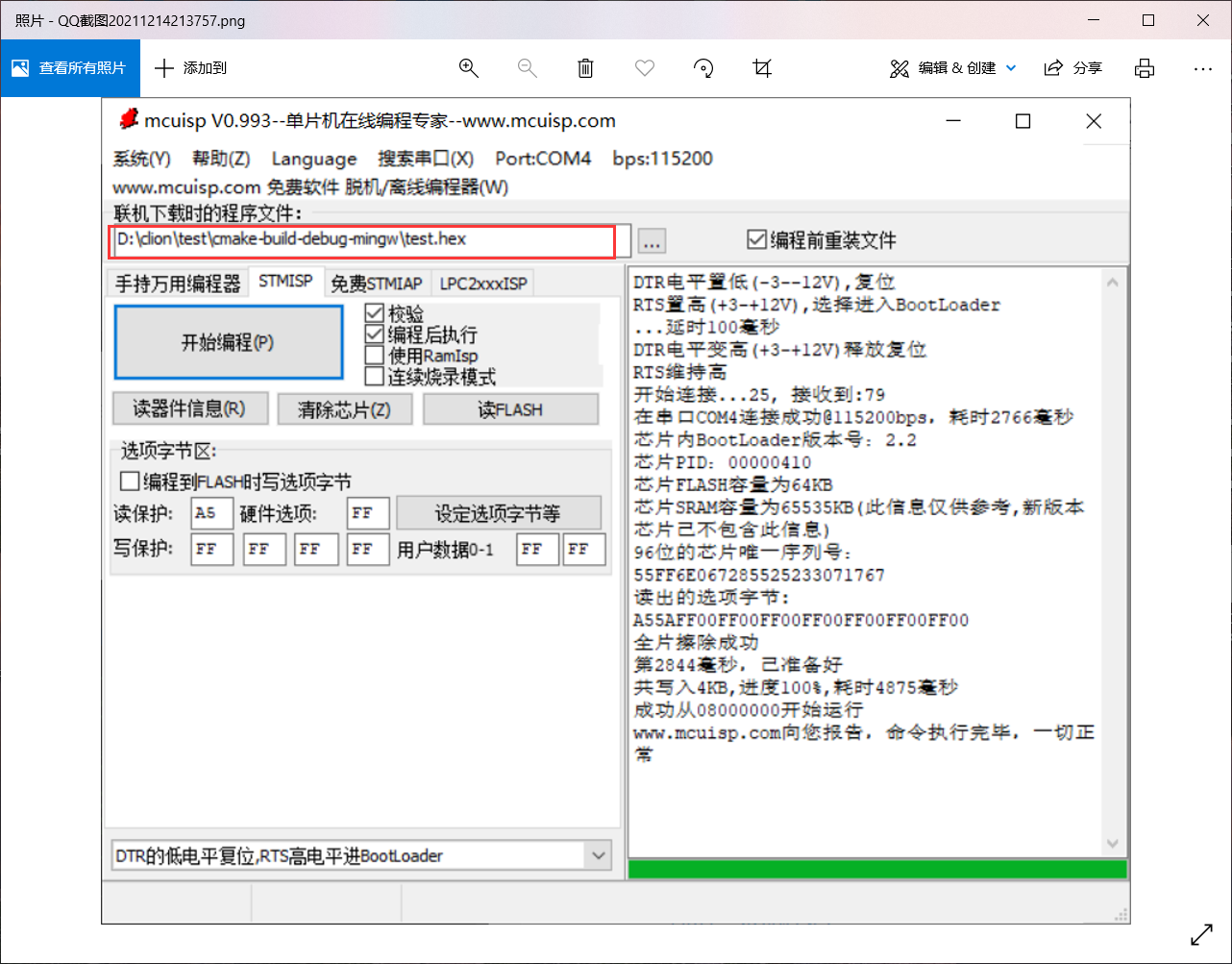Image resolution: width=1232 pixels, height=964 pixels.
Task: Add photo to favorites heart icon
Action: point(645,67)
